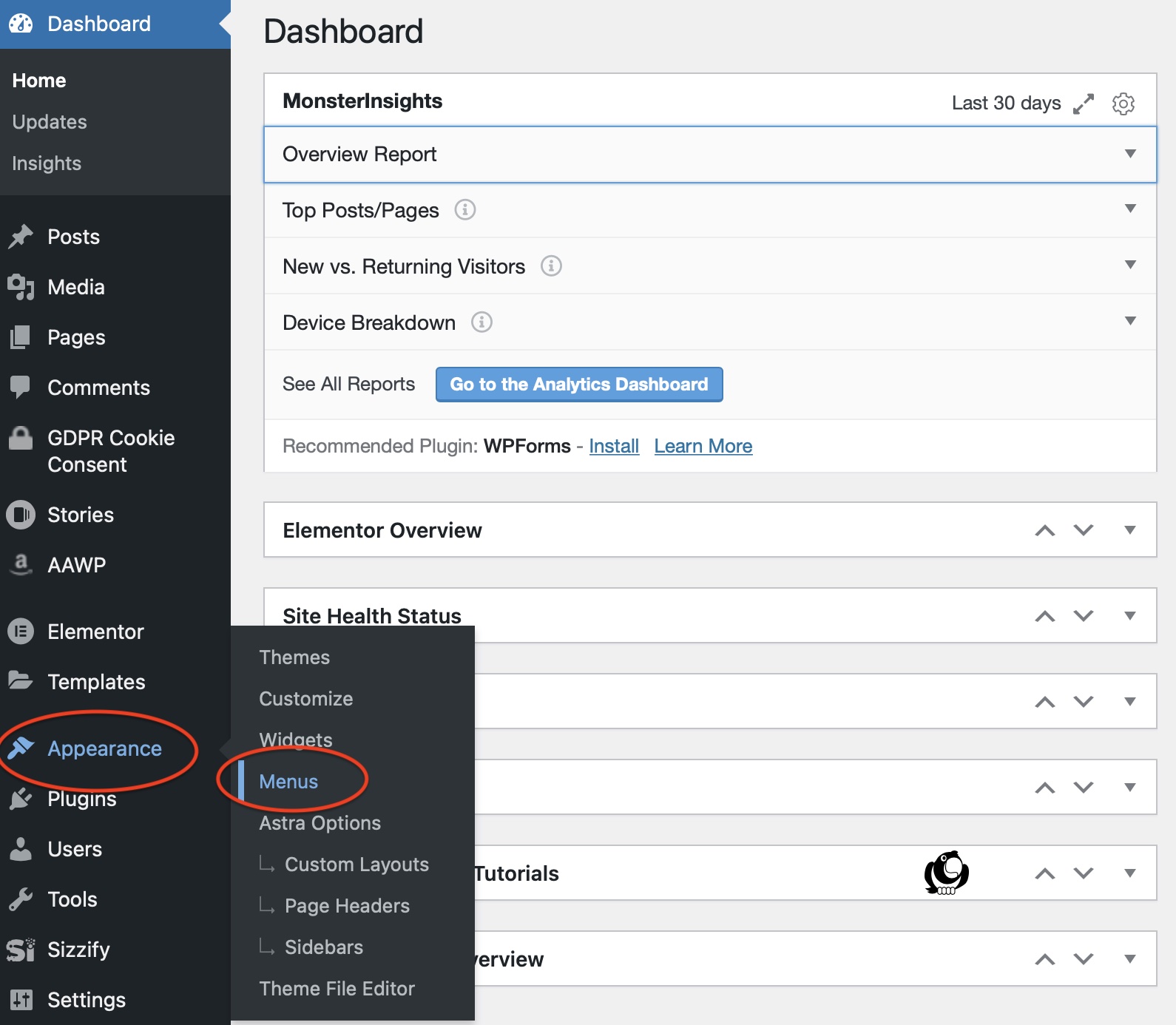Click the Plugins plug icon

[21, 799]
